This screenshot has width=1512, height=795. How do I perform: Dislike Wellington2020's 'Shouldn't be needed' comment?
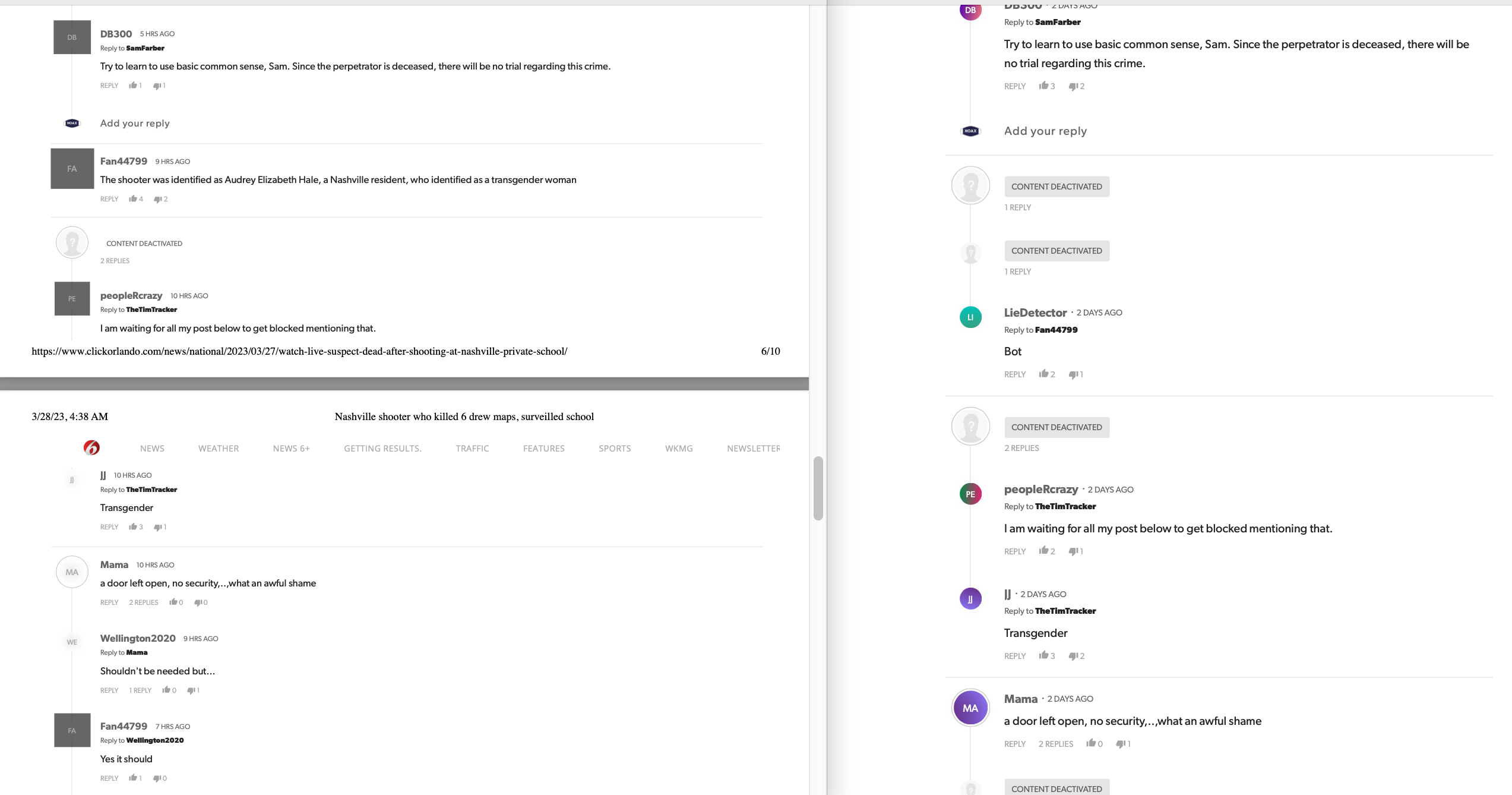click(191, 690)
